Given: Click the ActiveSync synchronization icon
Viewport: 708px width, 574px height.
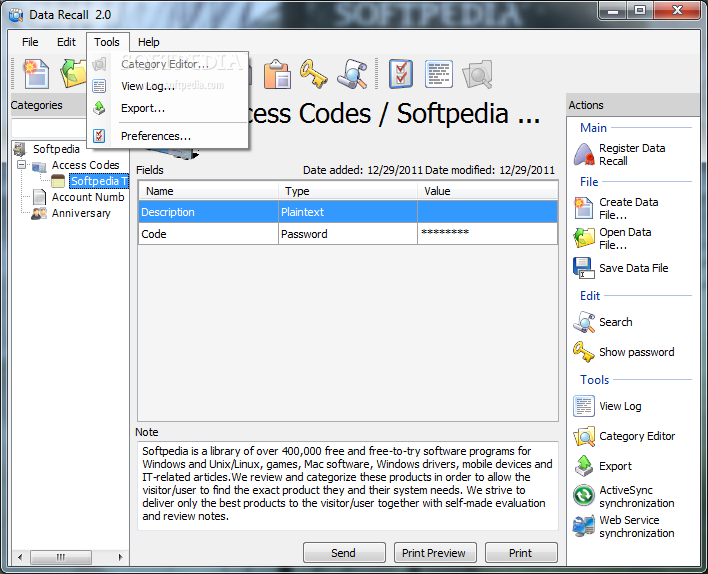Looking at the screenshot, I should click(584, 495).
